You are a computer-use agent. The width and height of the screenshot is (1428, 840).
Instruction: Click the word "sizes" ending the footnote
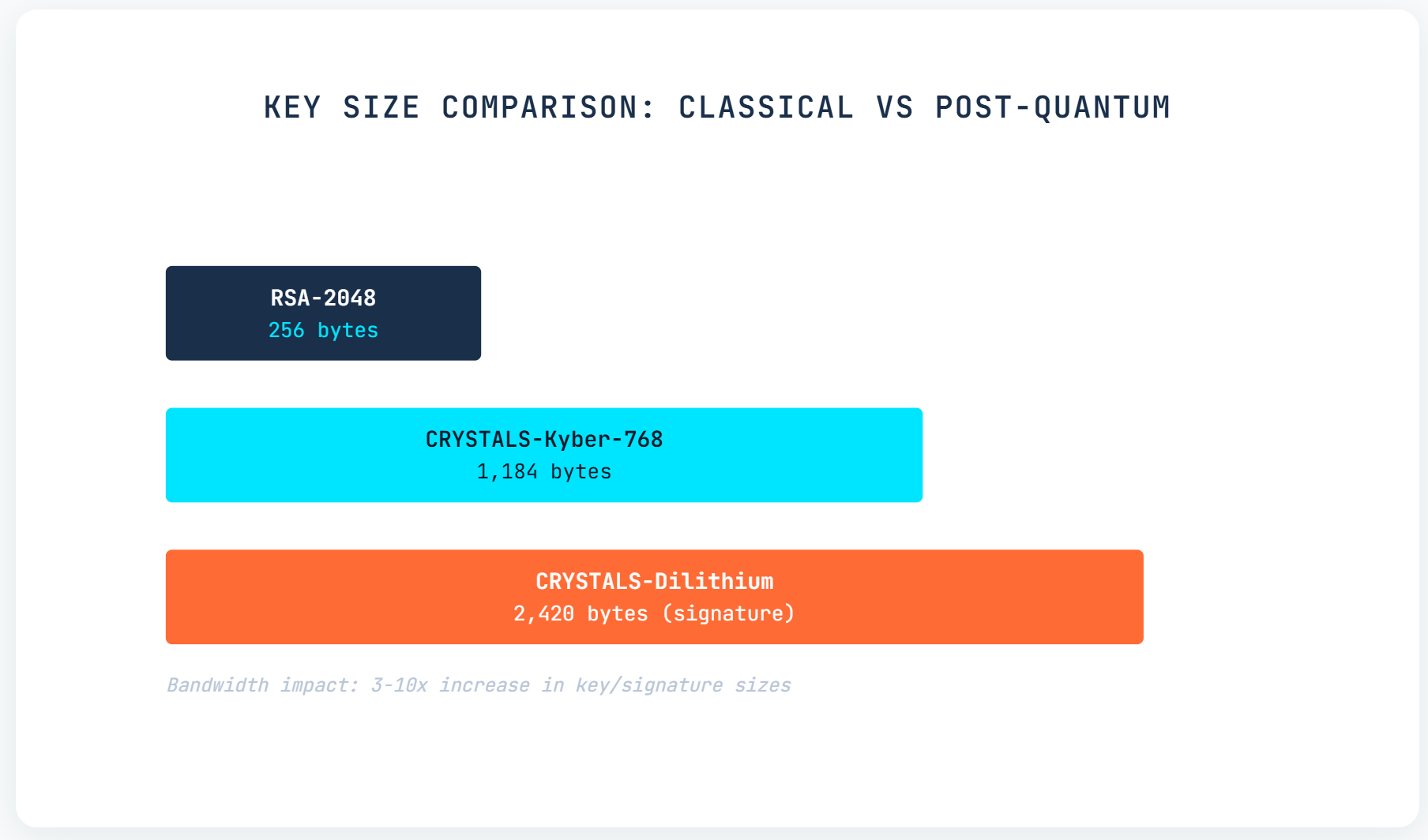pos(762,685)
